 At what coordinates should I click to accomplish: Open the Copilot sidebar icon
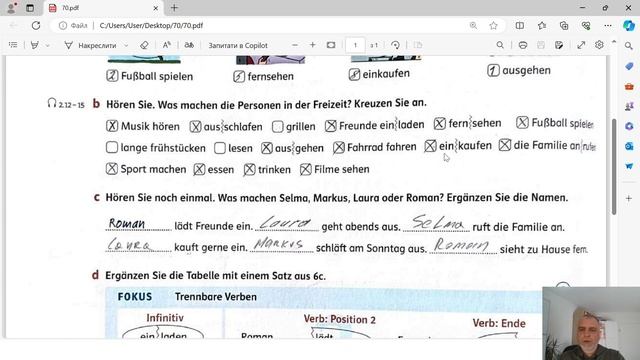(629, 25)
